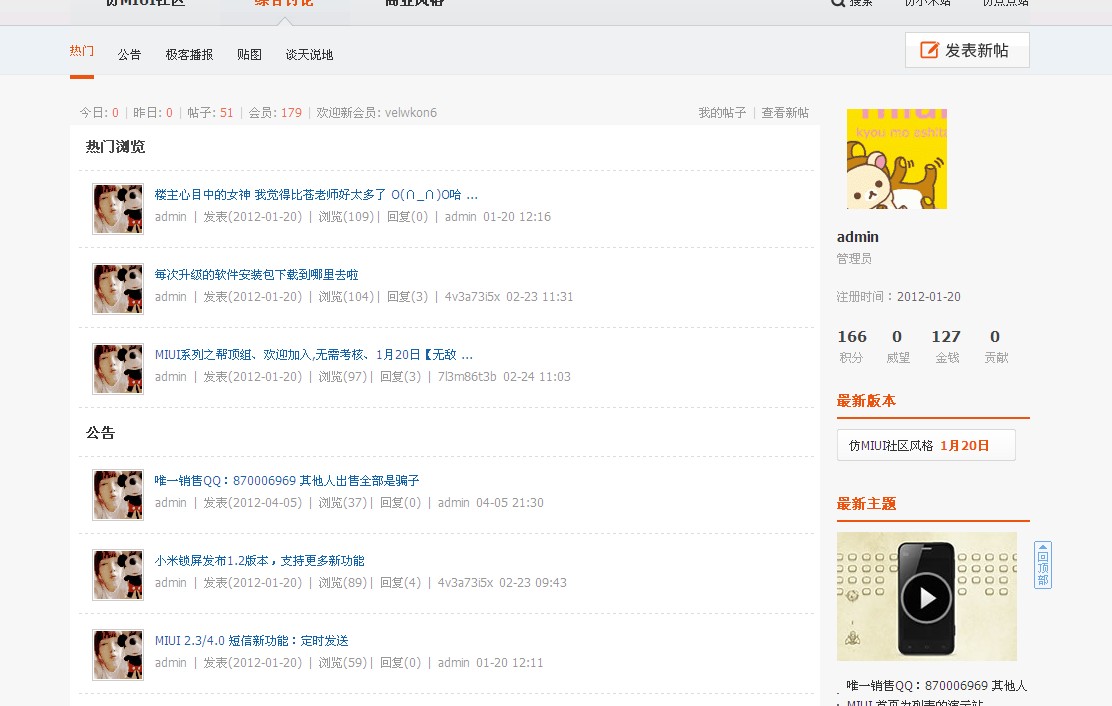Open sidebar topic 唯一销售QQ：870006969 其他人
The image size is (1112, 706).
(936, 686)
